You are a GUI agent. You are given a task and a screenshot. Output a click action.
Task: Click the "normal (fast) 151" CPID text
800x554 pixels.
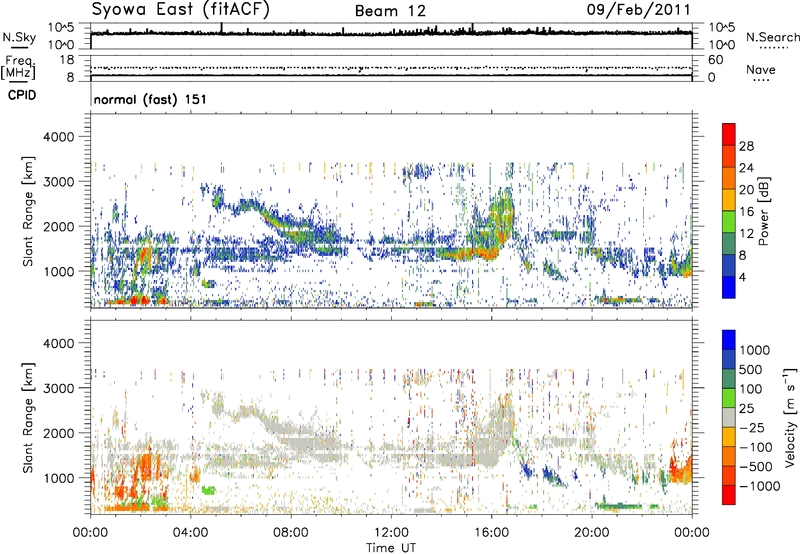click(x=151, y=99)
